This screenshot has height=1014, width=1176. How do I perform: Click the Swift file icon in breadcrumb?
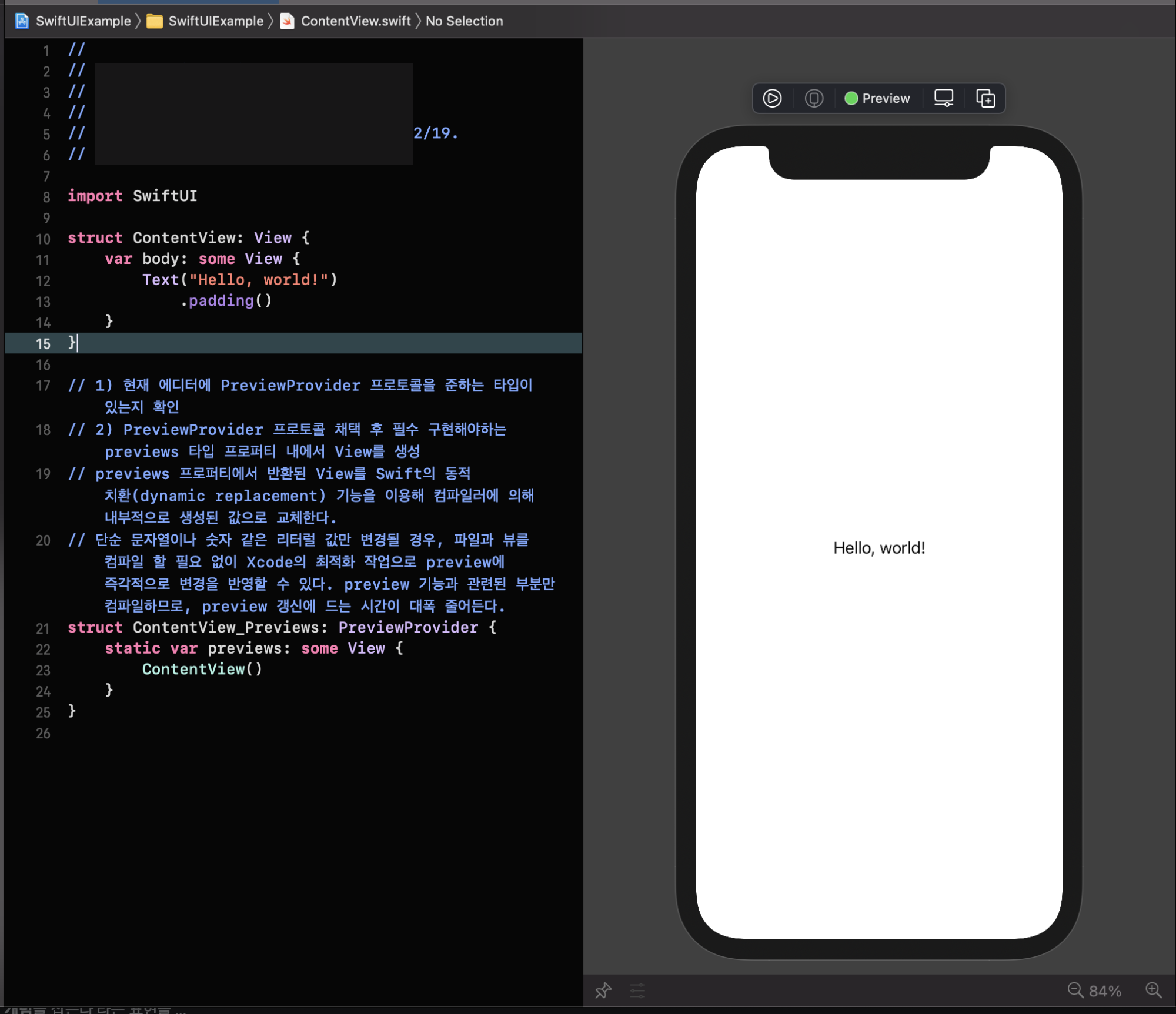288,21
